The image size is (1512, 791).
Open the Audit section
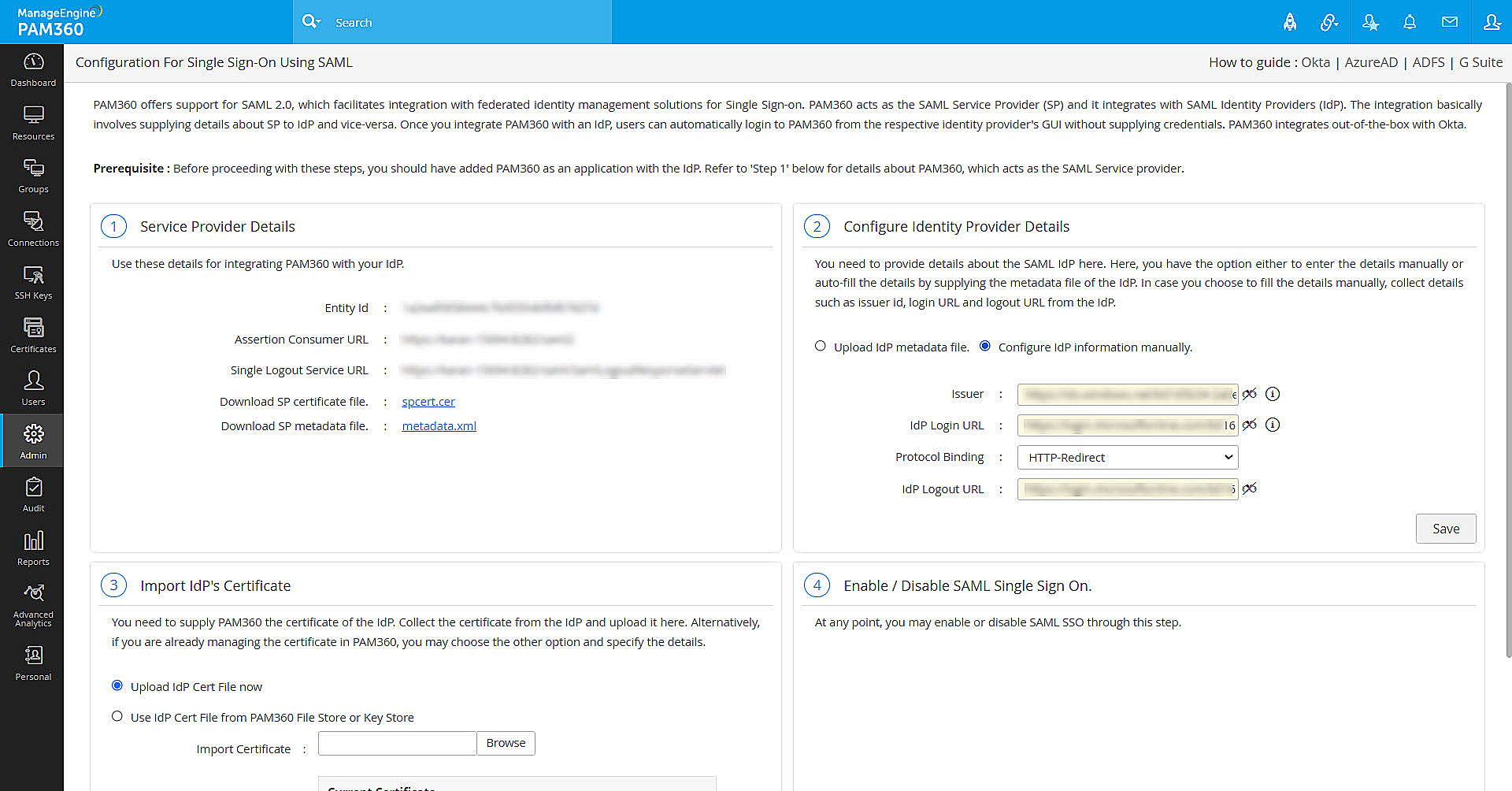coord(33,496)
